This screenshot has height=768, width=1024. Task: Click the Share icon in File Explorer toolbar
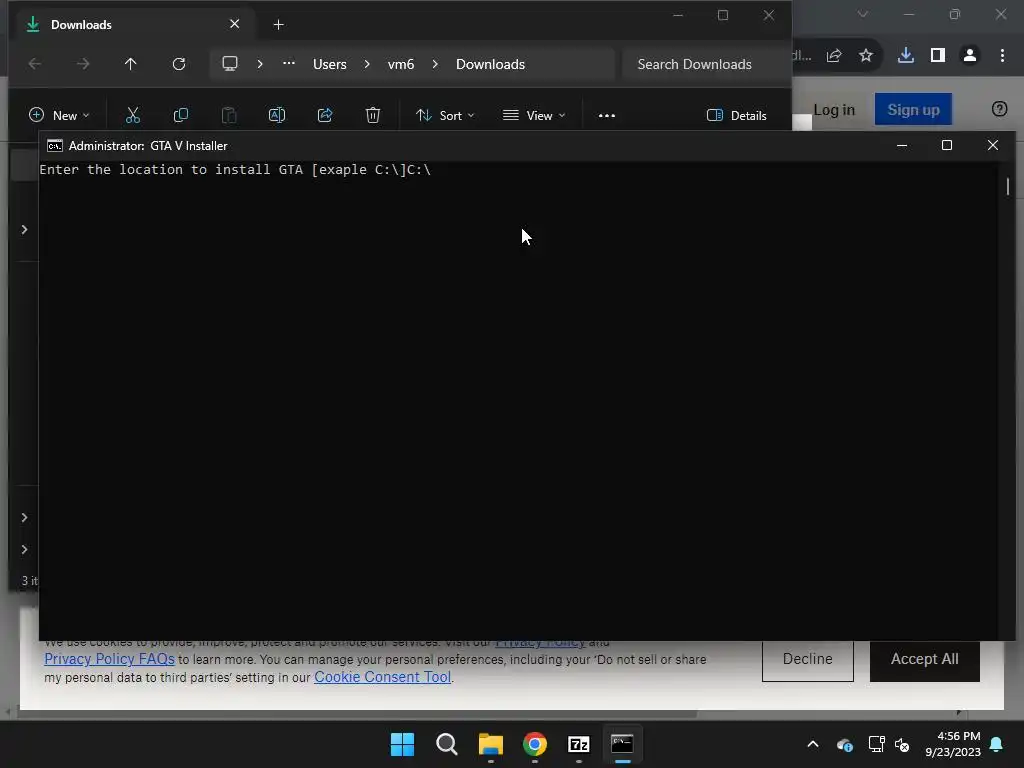325,116
